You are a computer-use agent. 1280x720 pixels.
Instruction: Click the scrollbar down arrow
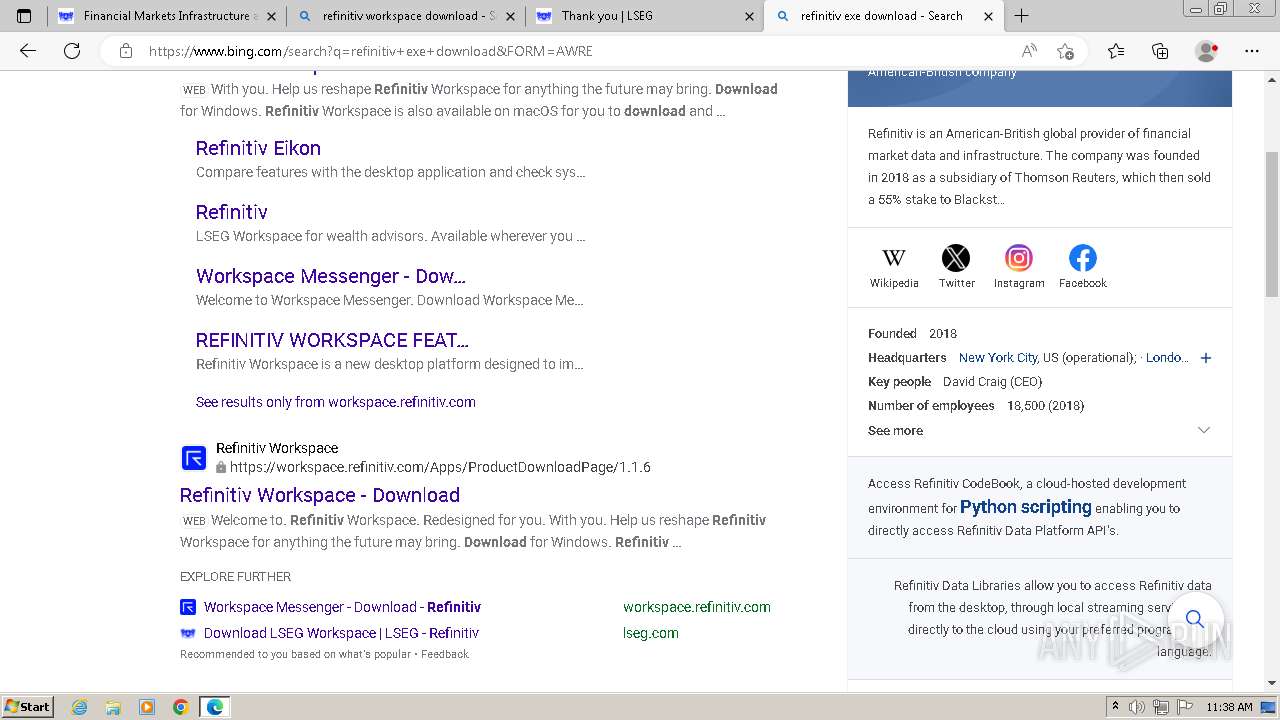point(1272,683)
